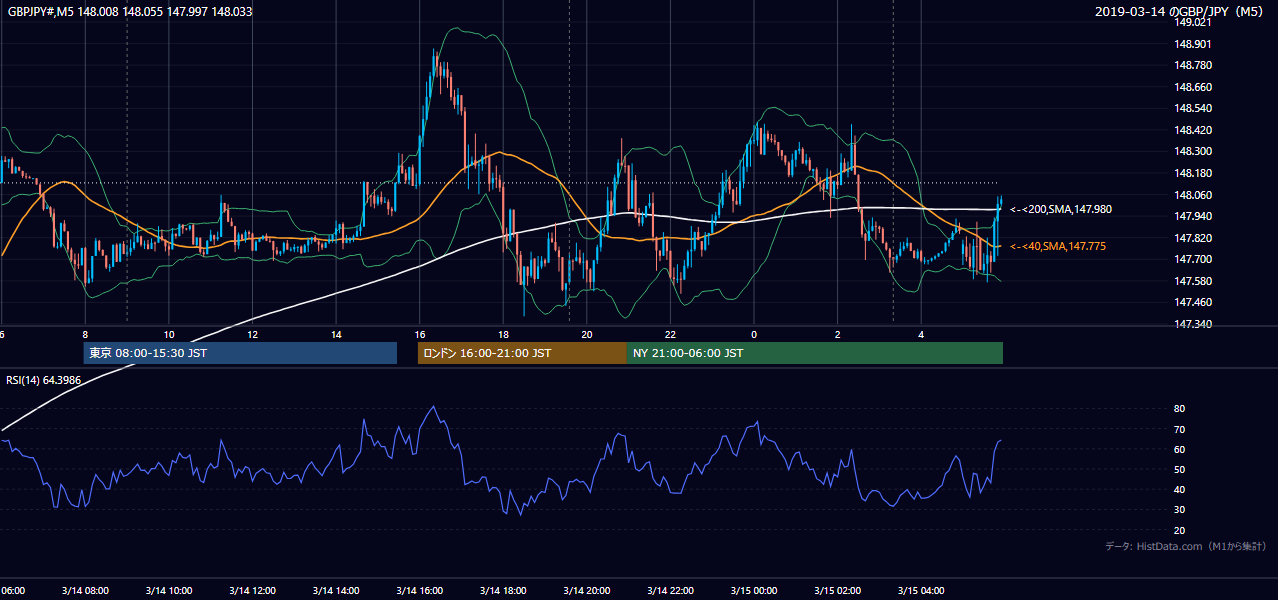Click the 148.540 price axis label
1278x600 pixels.
(x=1194, y=108)
